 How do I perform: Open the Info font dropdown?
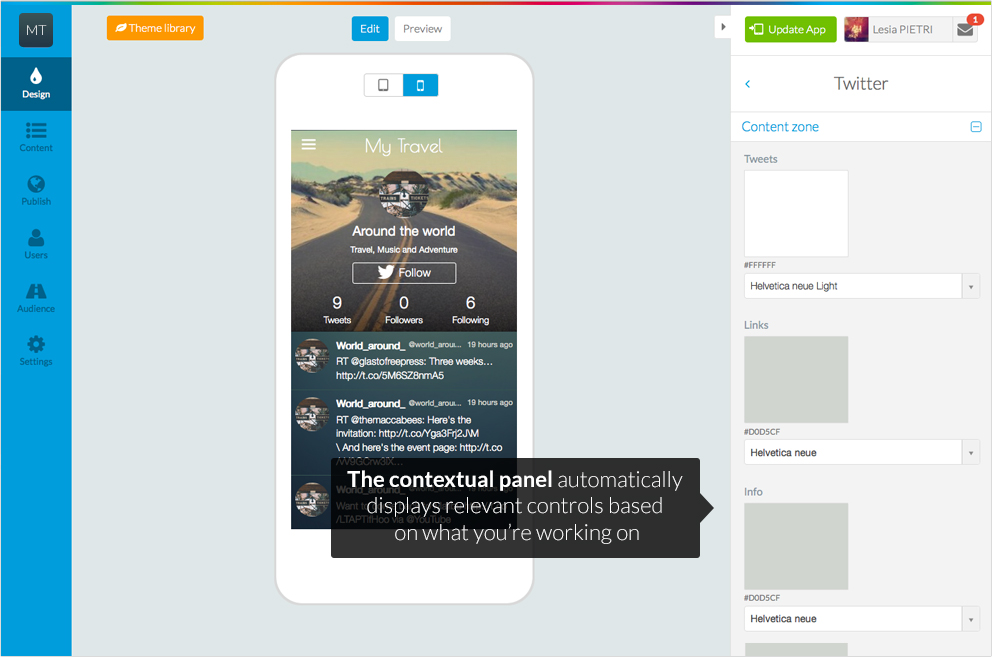(862, 619)
